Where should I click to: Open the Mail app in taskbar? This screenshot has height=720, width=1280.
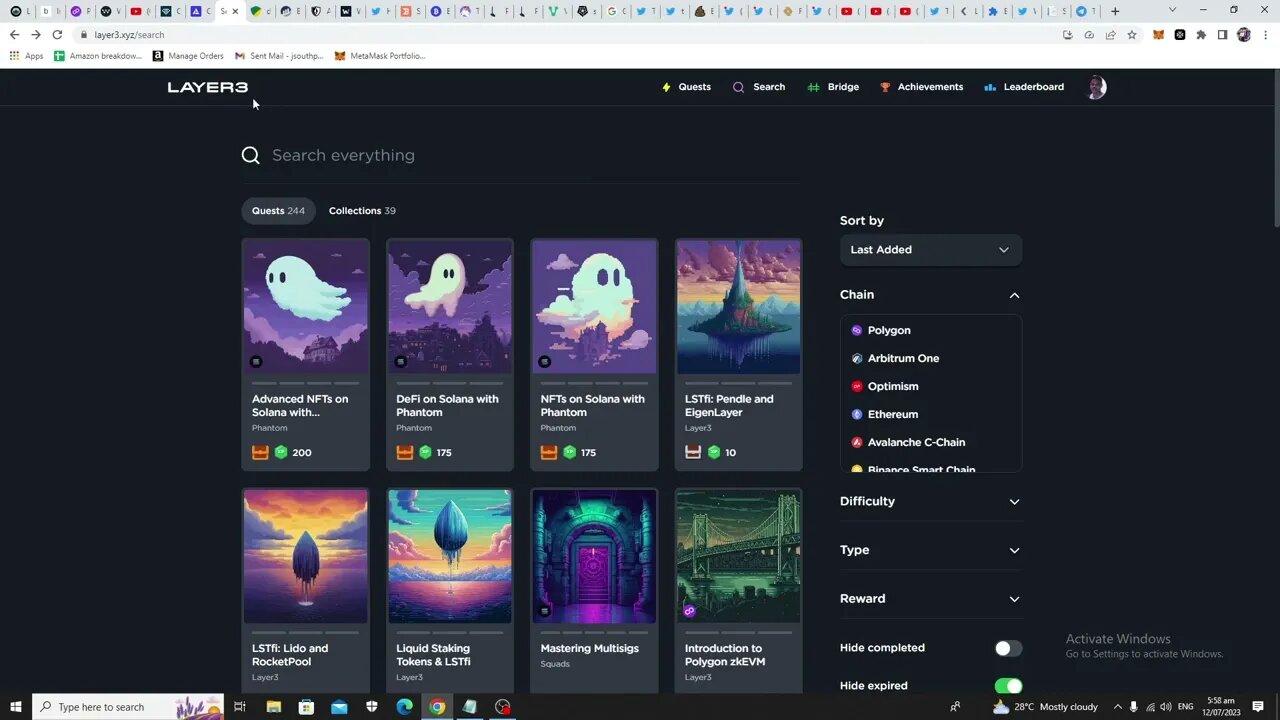click(339, 707)
